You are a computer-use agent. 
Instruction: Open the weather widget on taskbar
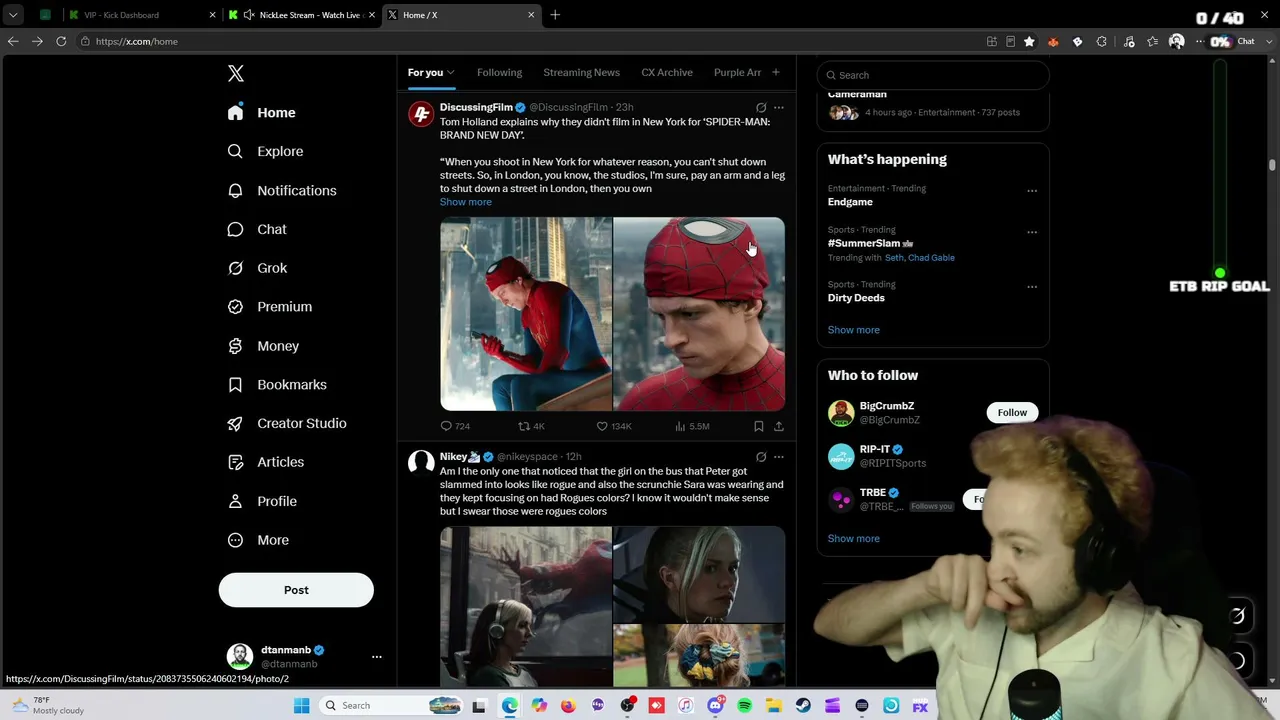(48, 705)
